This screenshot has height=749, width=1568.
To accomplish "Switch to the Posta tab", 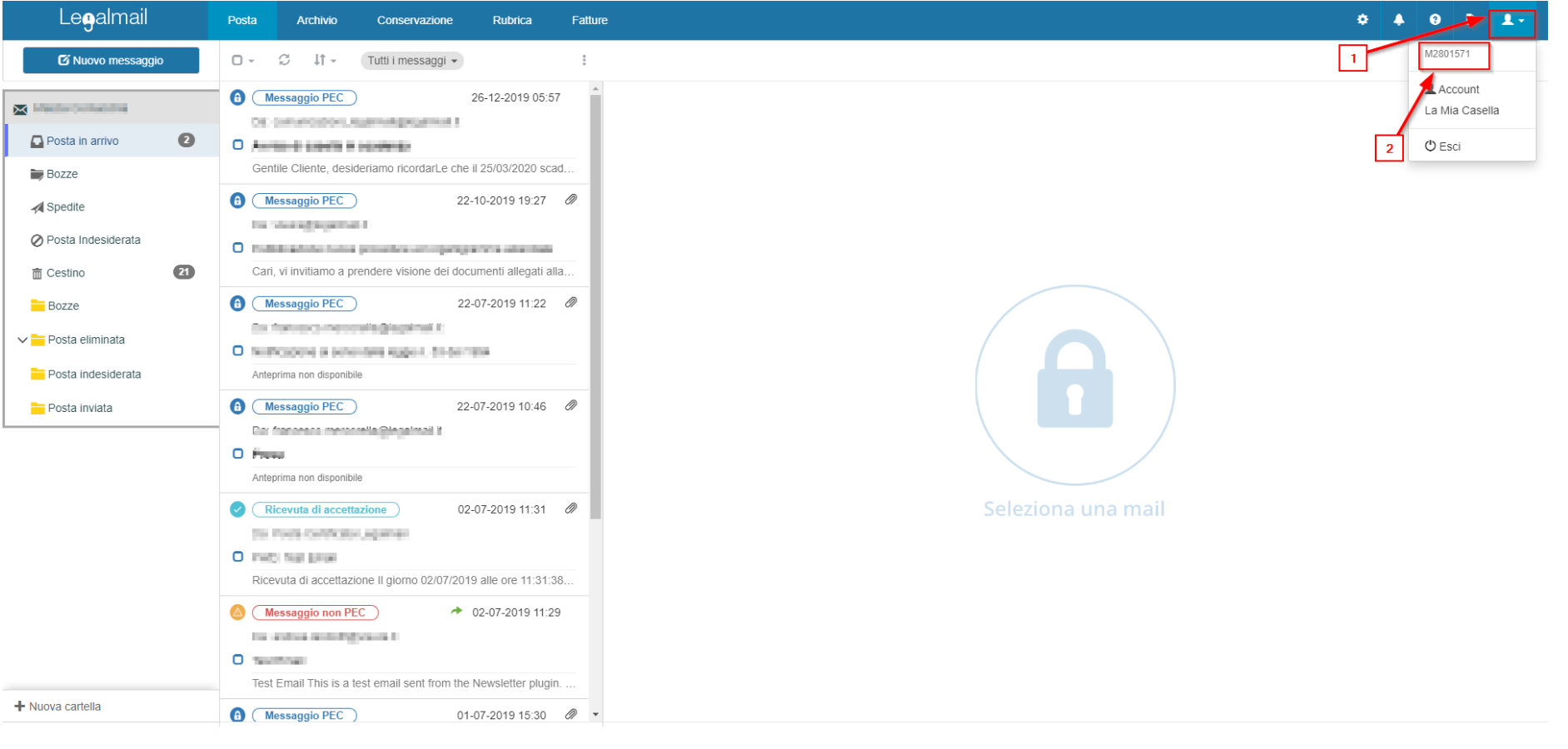I will click(242, 20).
